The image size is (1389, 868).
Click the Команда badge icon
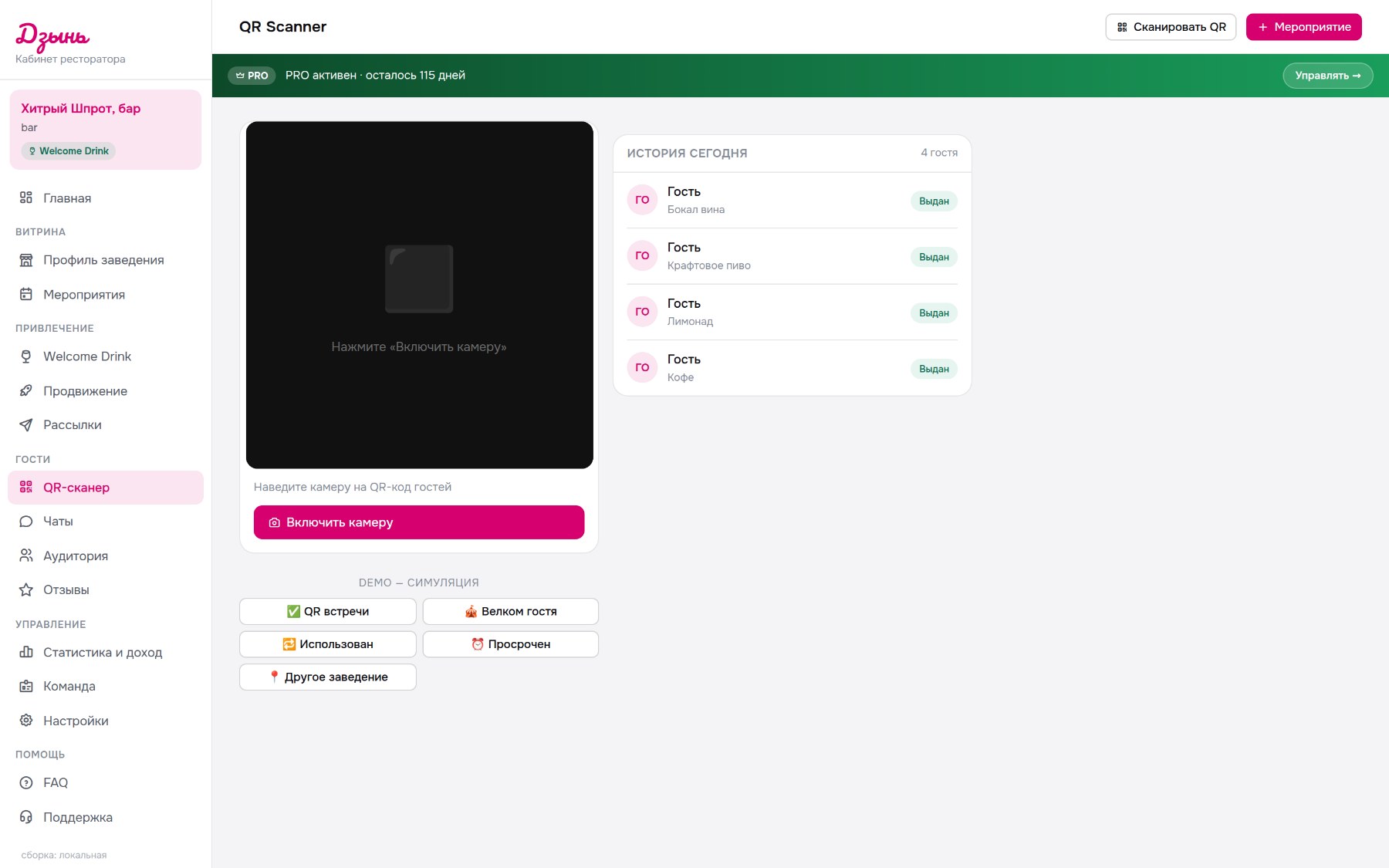(26, 686)
